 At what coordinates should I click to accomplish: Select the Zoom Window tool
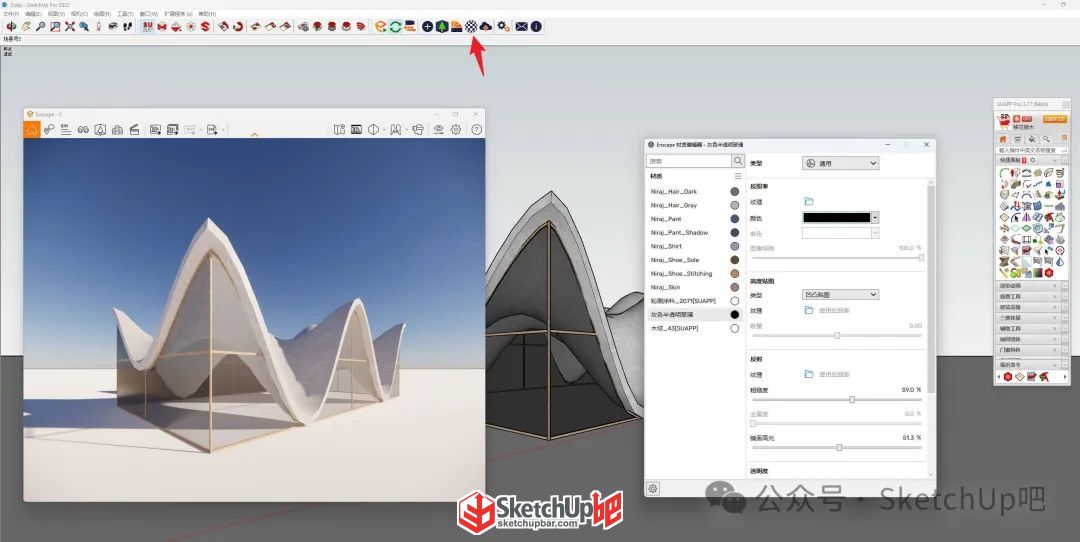pos(55,26)
